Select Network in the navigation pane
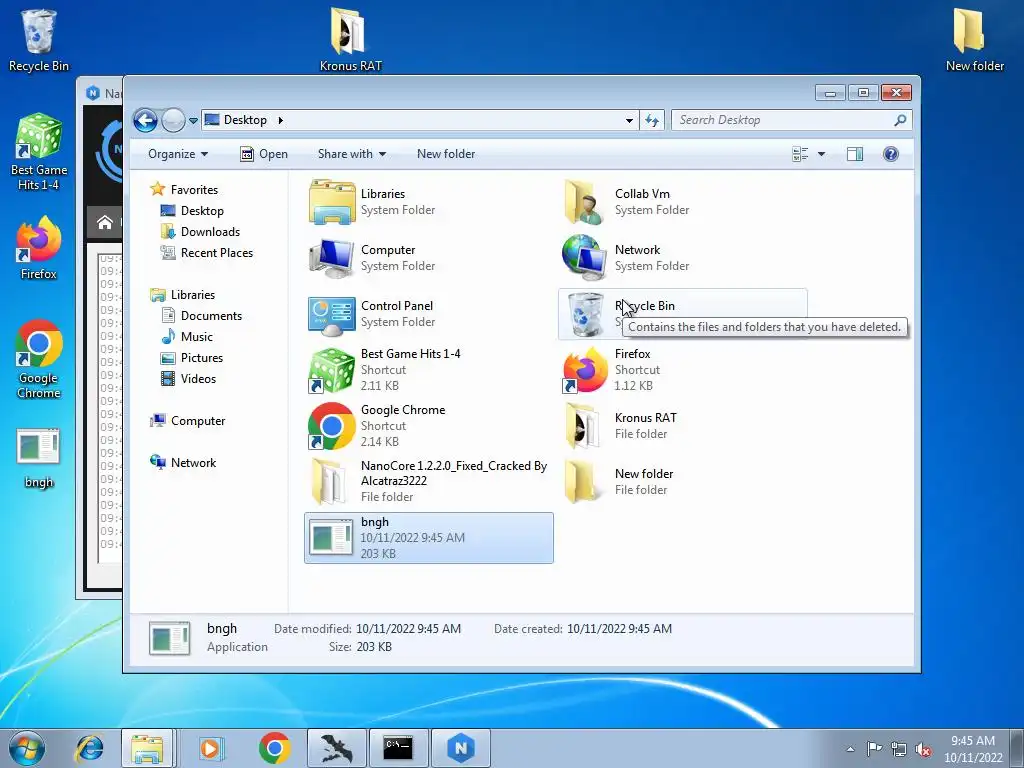 click(193, 463)
